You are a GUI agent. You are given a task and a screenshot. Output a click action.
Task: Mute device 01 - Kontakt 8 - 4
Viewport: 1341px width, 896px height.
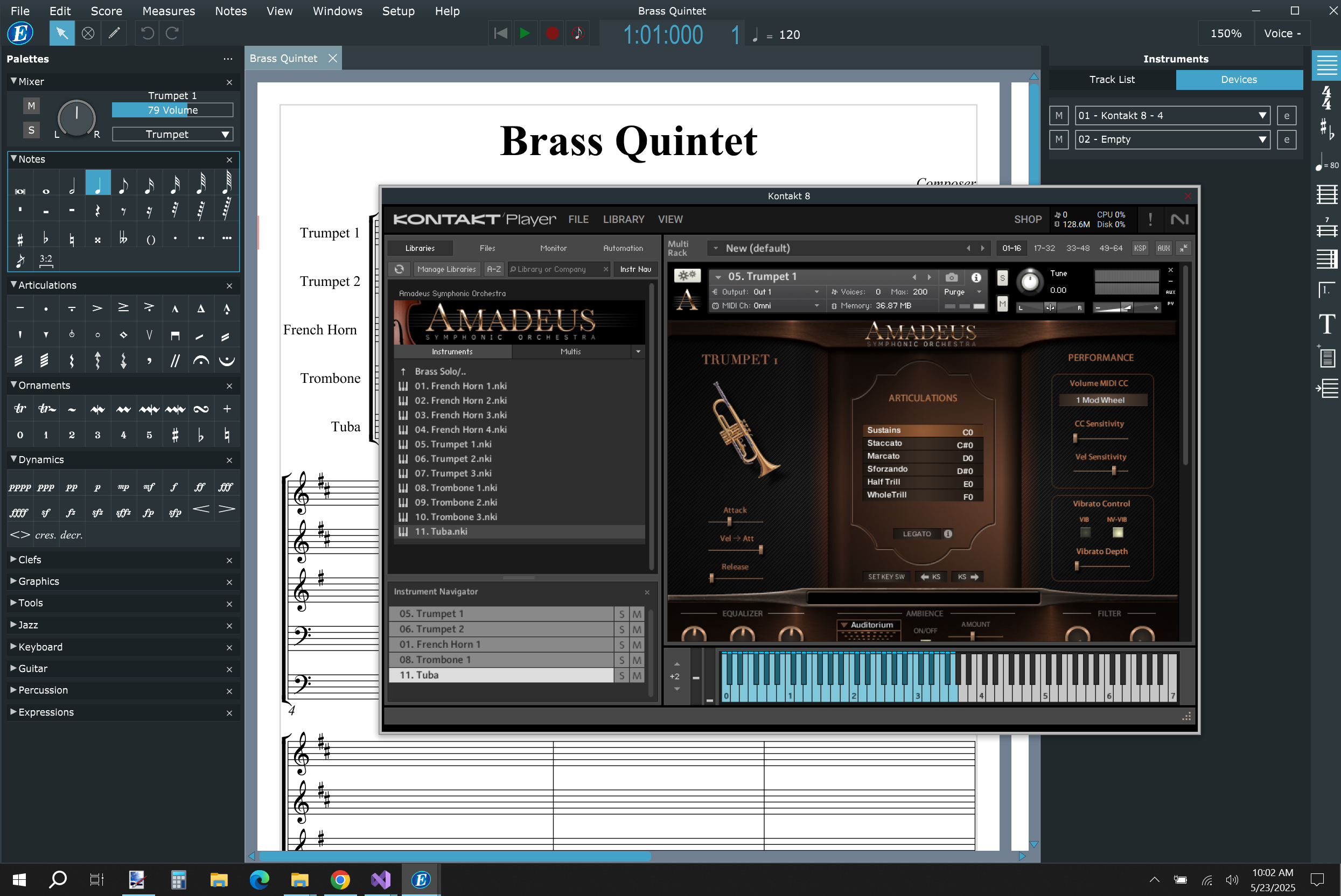pos(1059,115)
